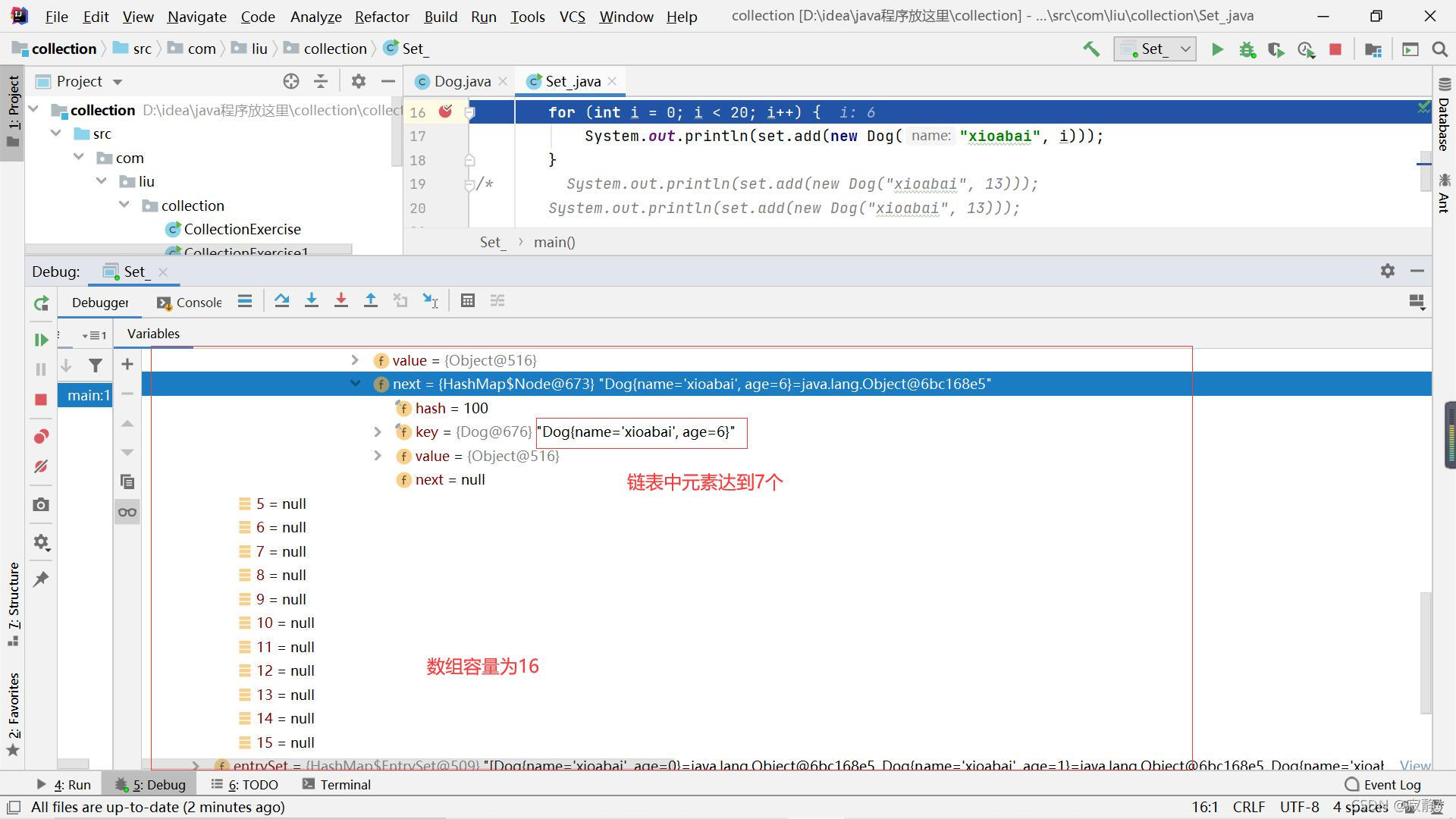Stop debugging with red square in debug sidebar
Screen dimensions: 1456x819
(41, 400)
